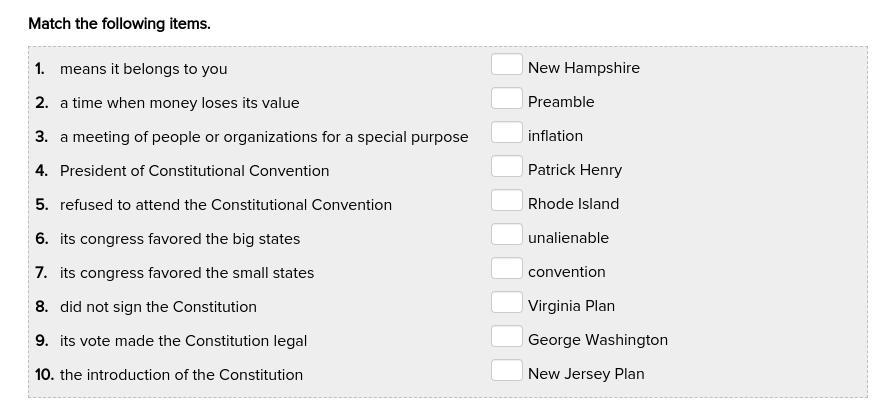
Task: Click the clue 'President of Constitutional Convention'
Action: pos(195,171)
